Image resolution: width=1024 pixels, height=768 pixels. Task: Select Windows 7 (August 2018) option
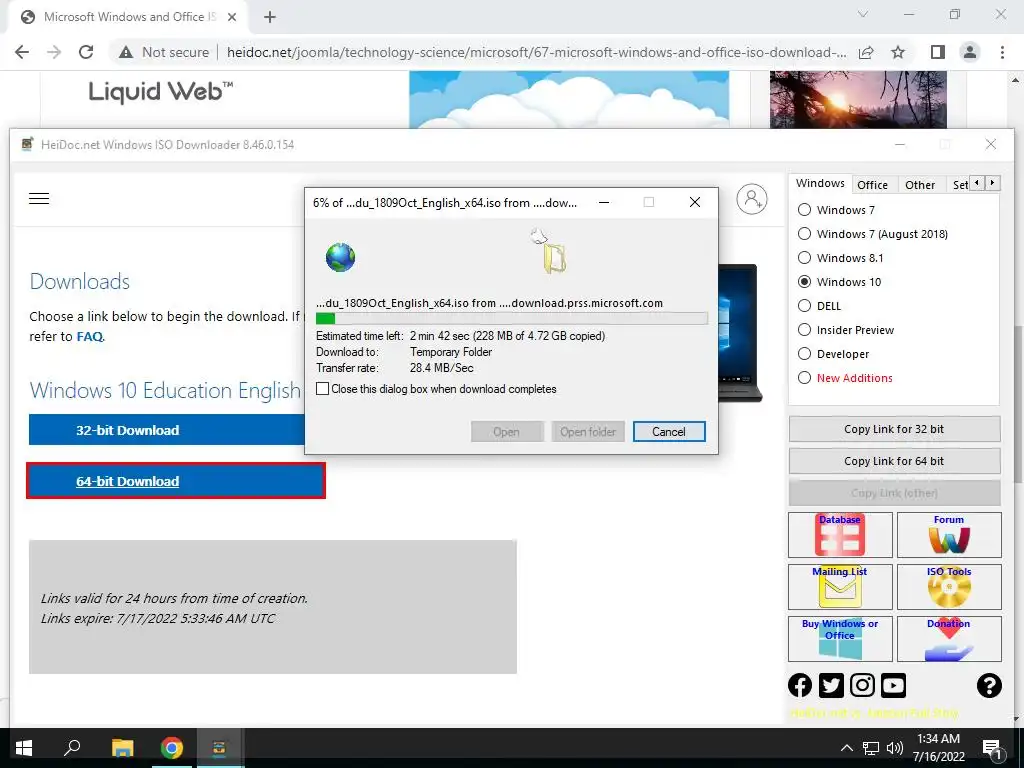[805, 234]
